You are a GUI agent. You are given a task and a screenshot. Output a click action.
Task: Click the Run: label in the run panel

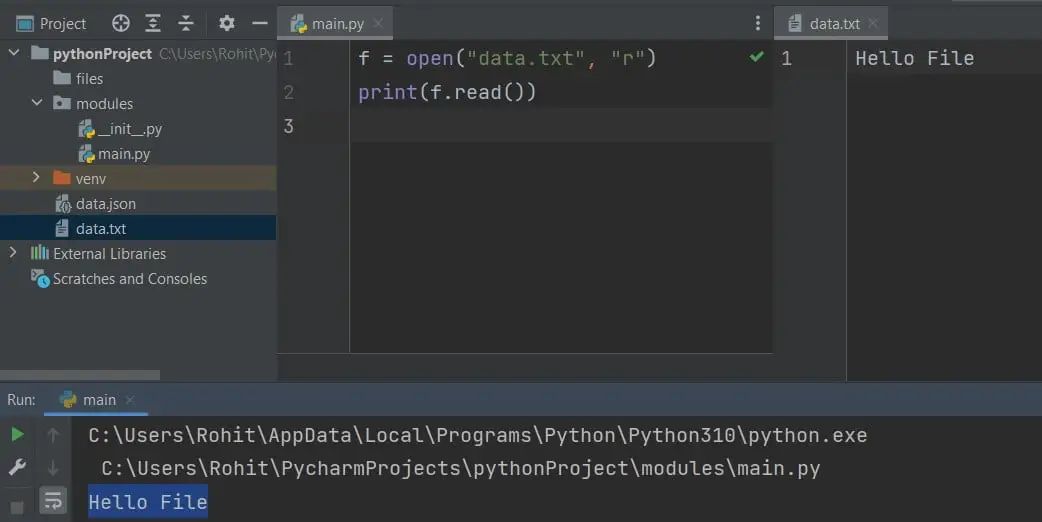tap(21, 400)
